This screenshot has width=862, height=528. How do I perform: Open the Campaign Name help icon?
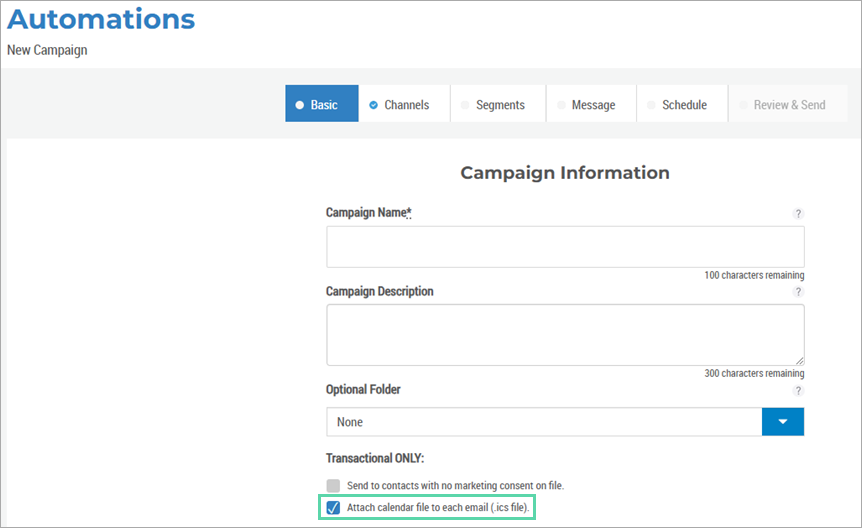tap(798, 213)
